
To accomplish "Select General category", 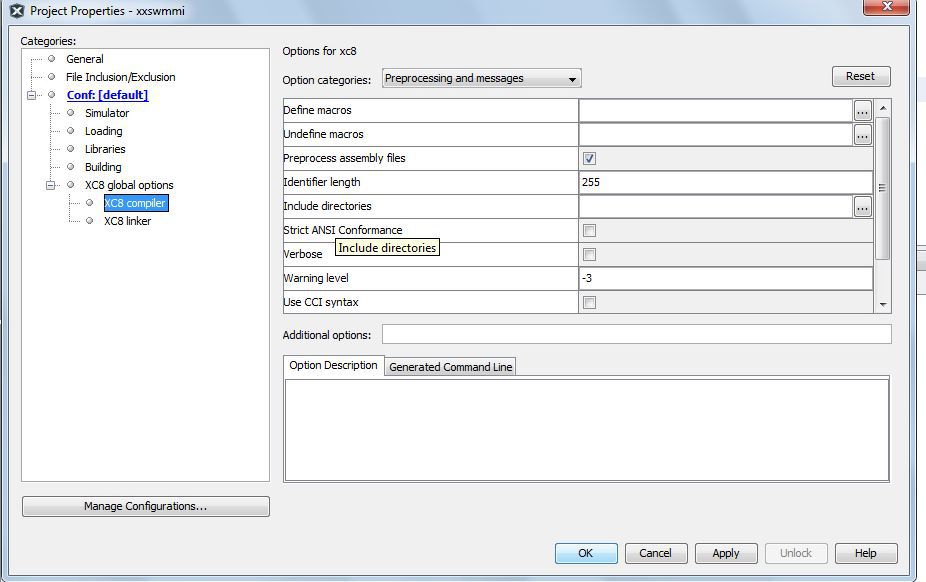I will [84, 59].
